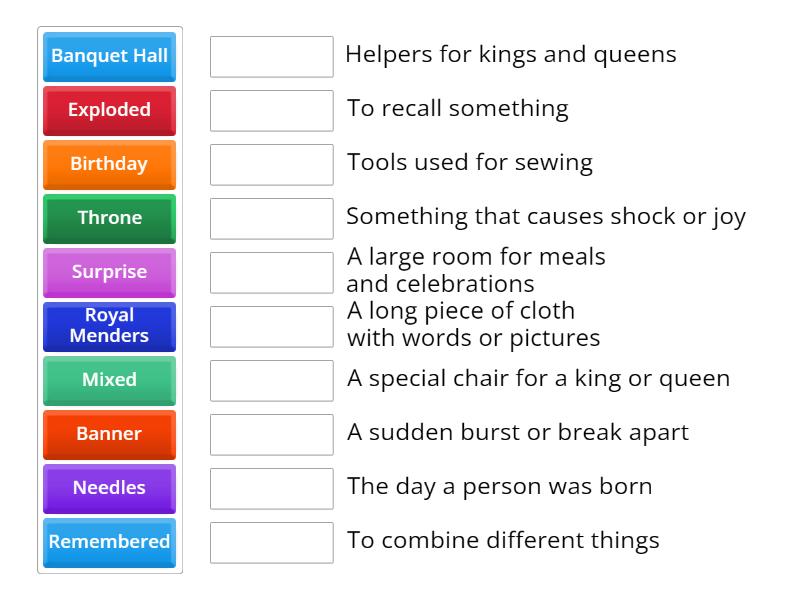The image size is (800, 600).
Task: Click the blue Remembered tile
Action: [109, 542]
